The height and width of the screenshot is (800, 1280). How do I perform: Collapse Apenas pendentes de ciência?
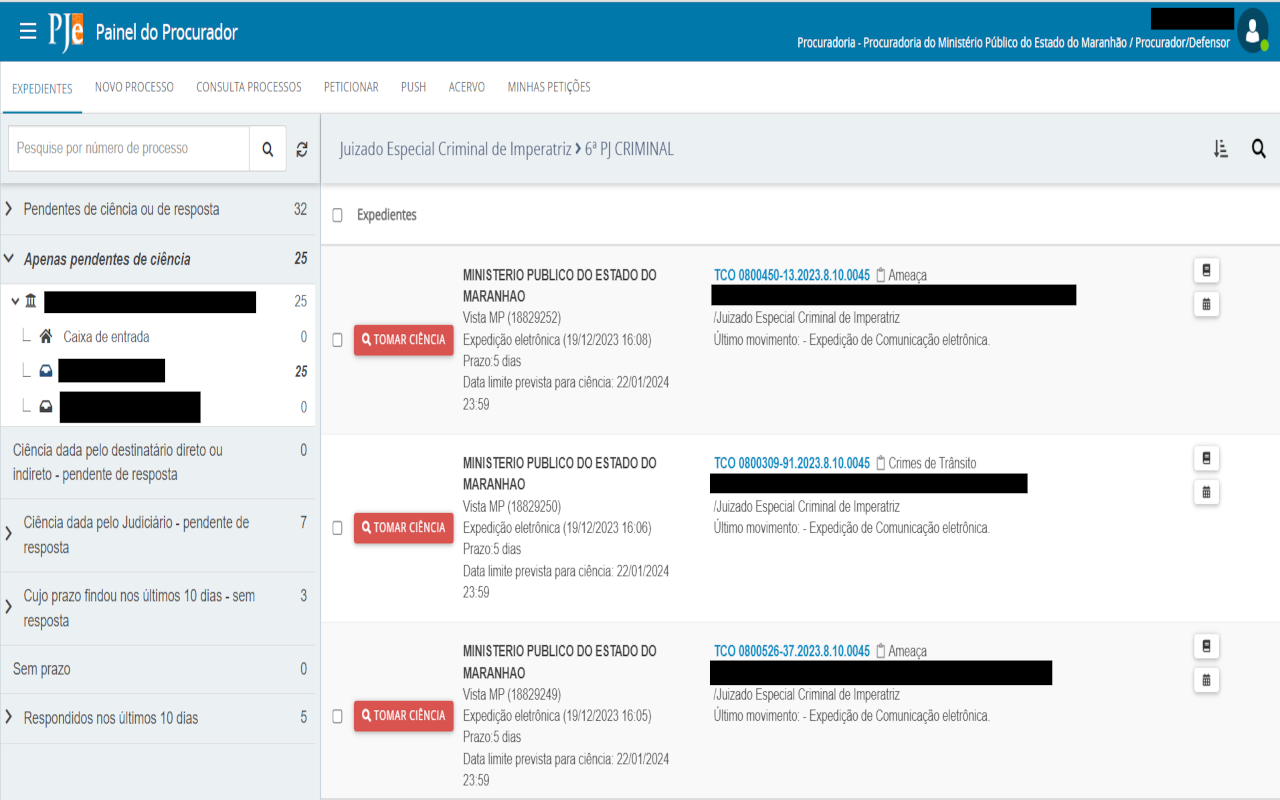[9, 259]
